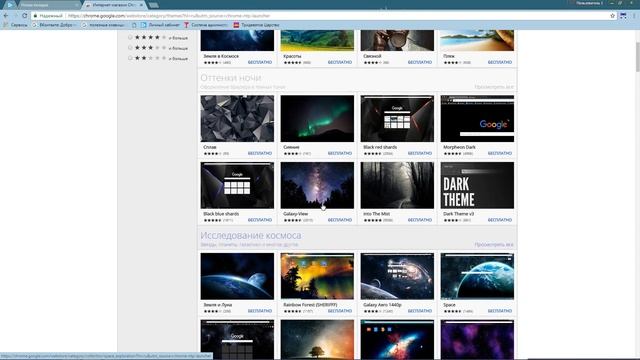
Task: Click the Black red shards title text
Action: click(x=380, y=147)
